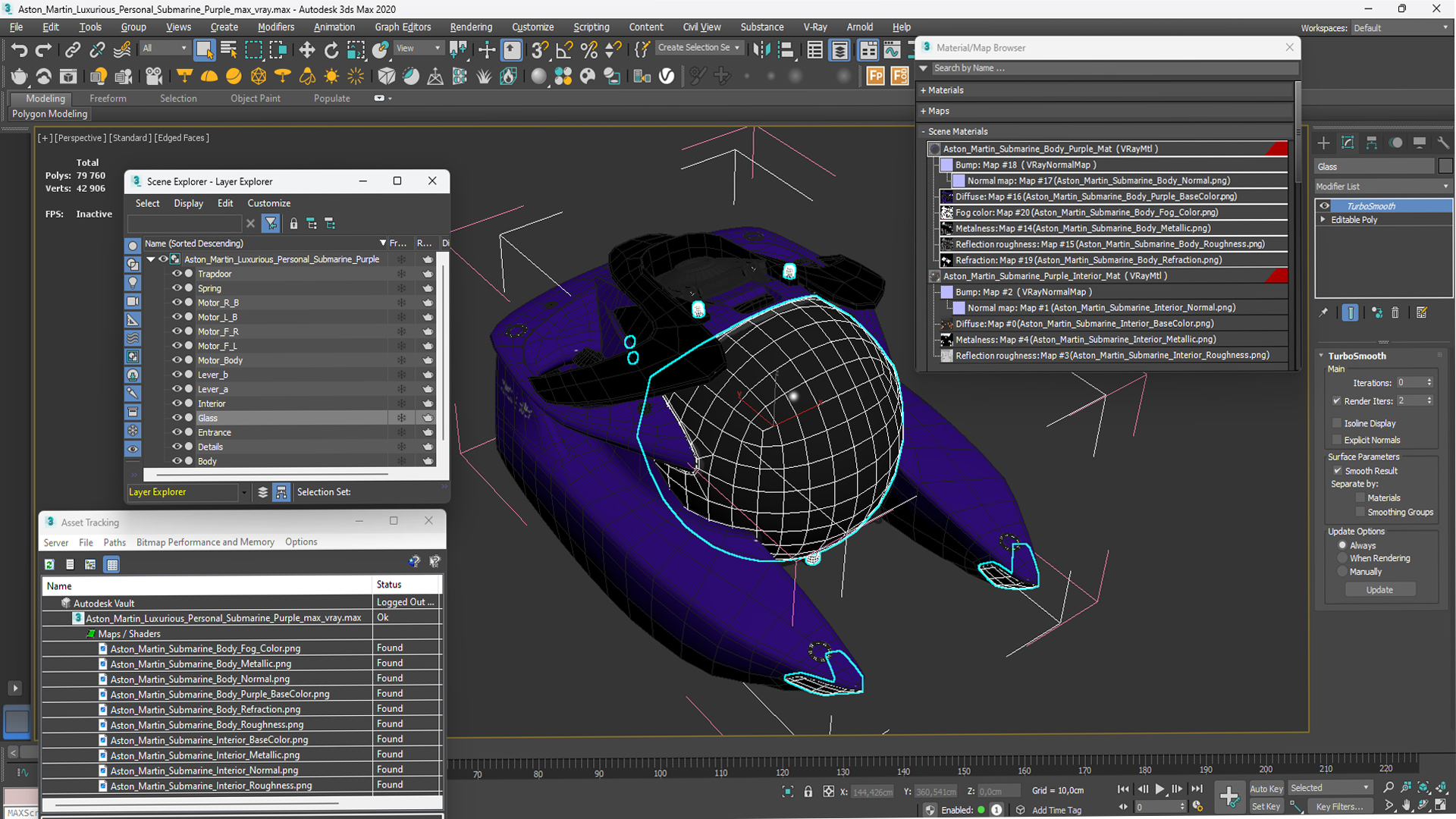Open the Layer Explorer type dropdown
This screenshot has height=819, width=1456.
pos(243,492)
